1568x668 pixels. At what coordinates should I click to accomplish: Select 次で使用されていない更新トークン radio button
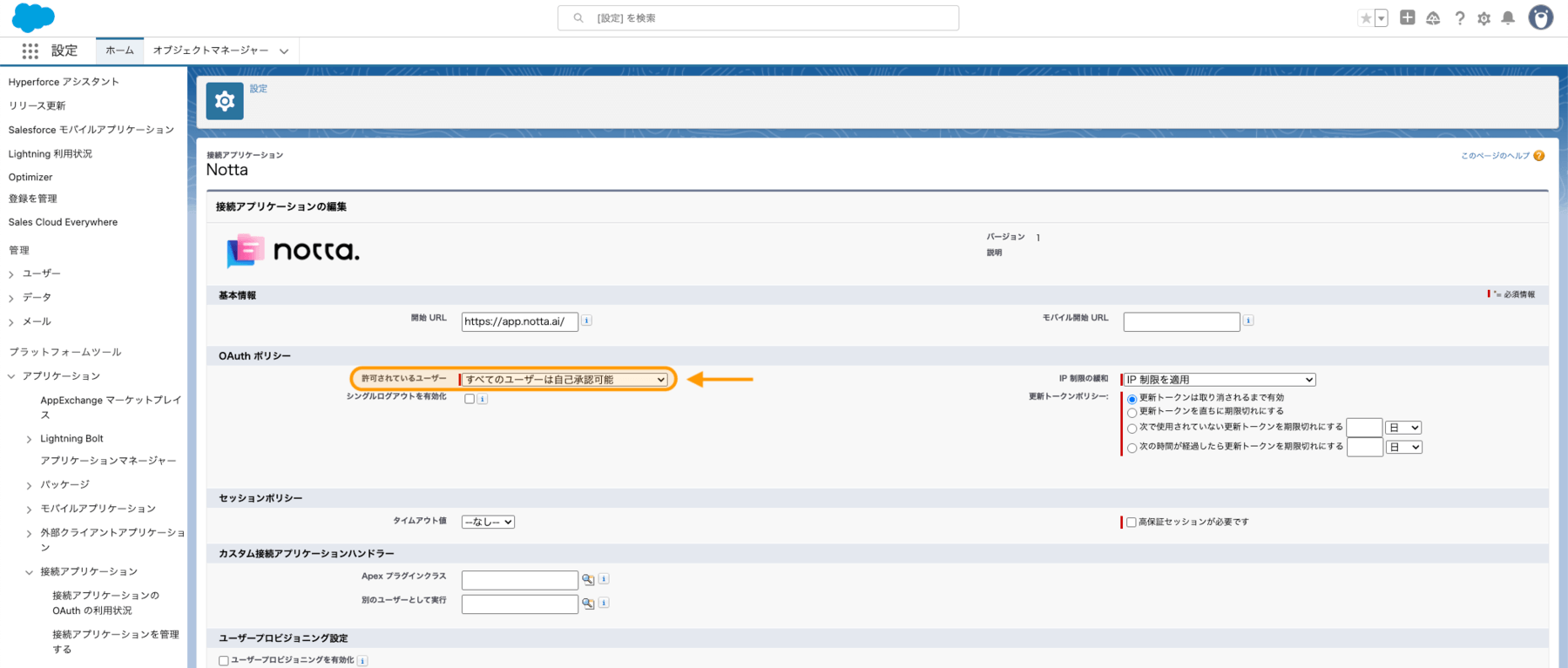[x=1132, y=428]
